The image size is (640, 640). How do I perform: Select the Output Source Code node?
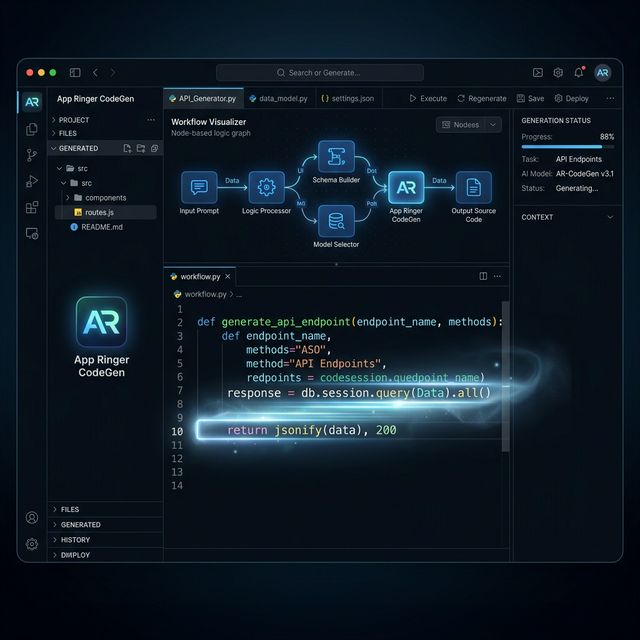pos(473,187)
